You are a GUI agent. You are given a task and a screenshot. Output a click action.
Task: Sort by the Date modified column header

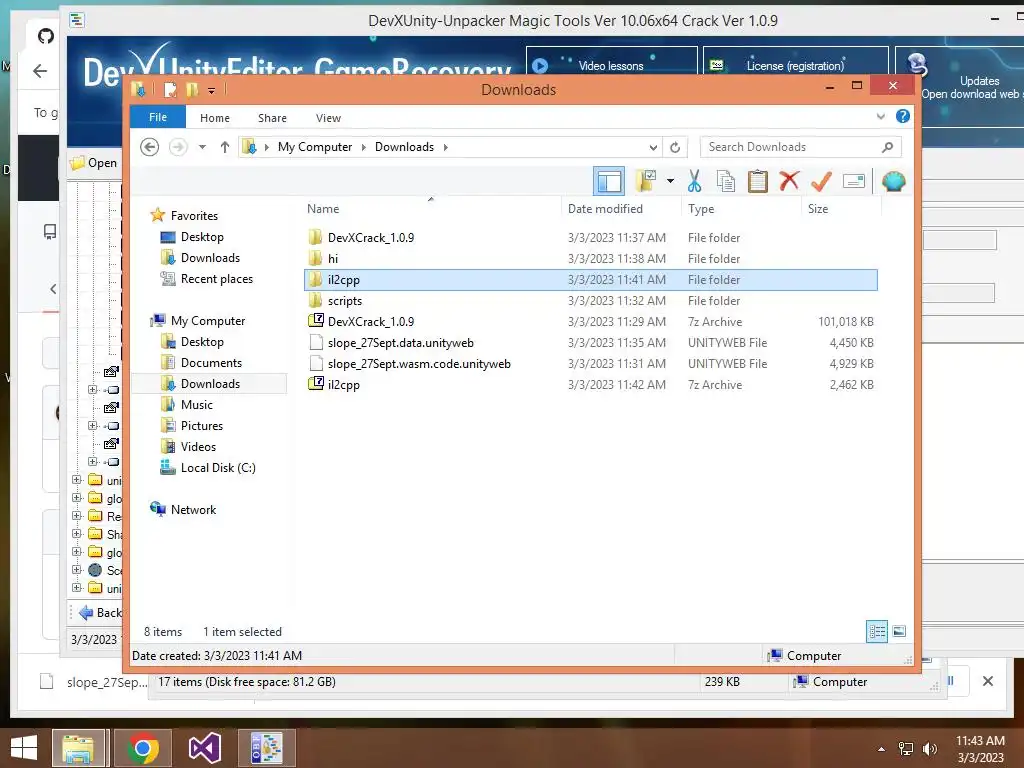[605, 209]
